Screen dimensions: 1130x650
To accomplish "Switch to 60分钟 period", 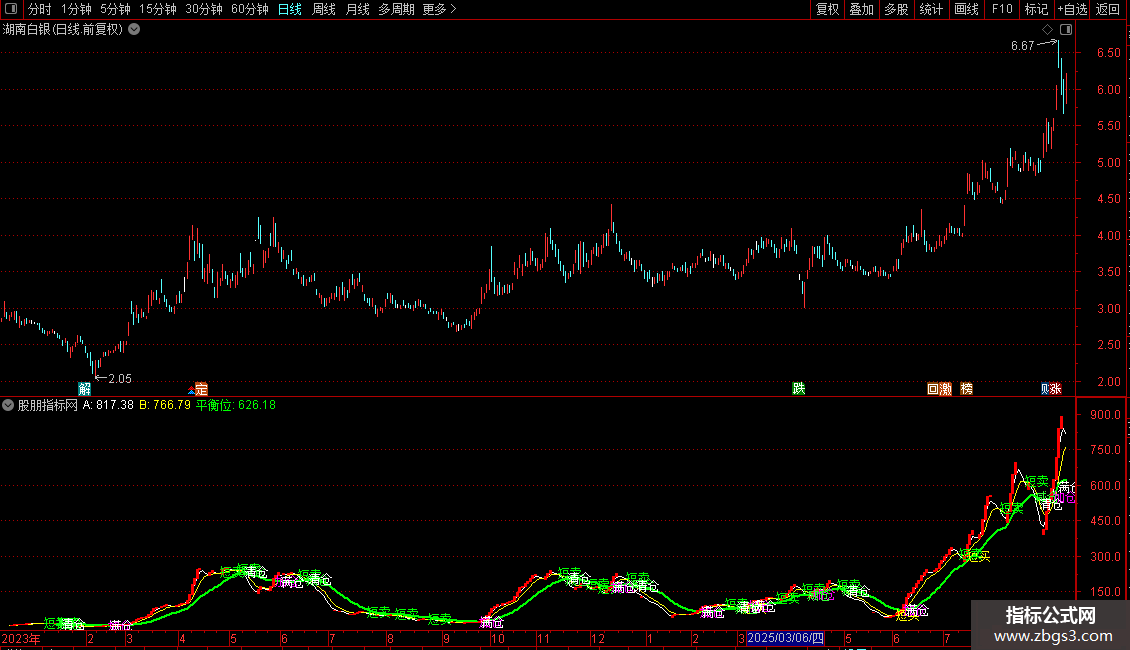I will point(250,9).
